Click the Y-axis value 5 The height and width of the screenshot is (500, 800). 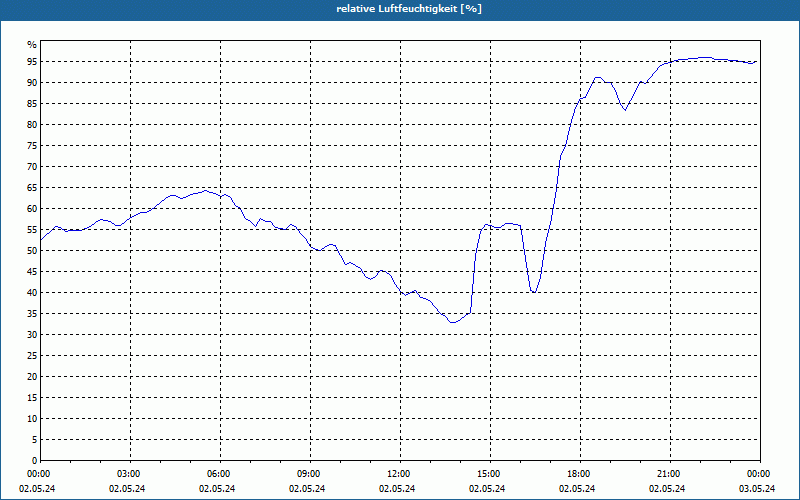click(x=34, y=440)
